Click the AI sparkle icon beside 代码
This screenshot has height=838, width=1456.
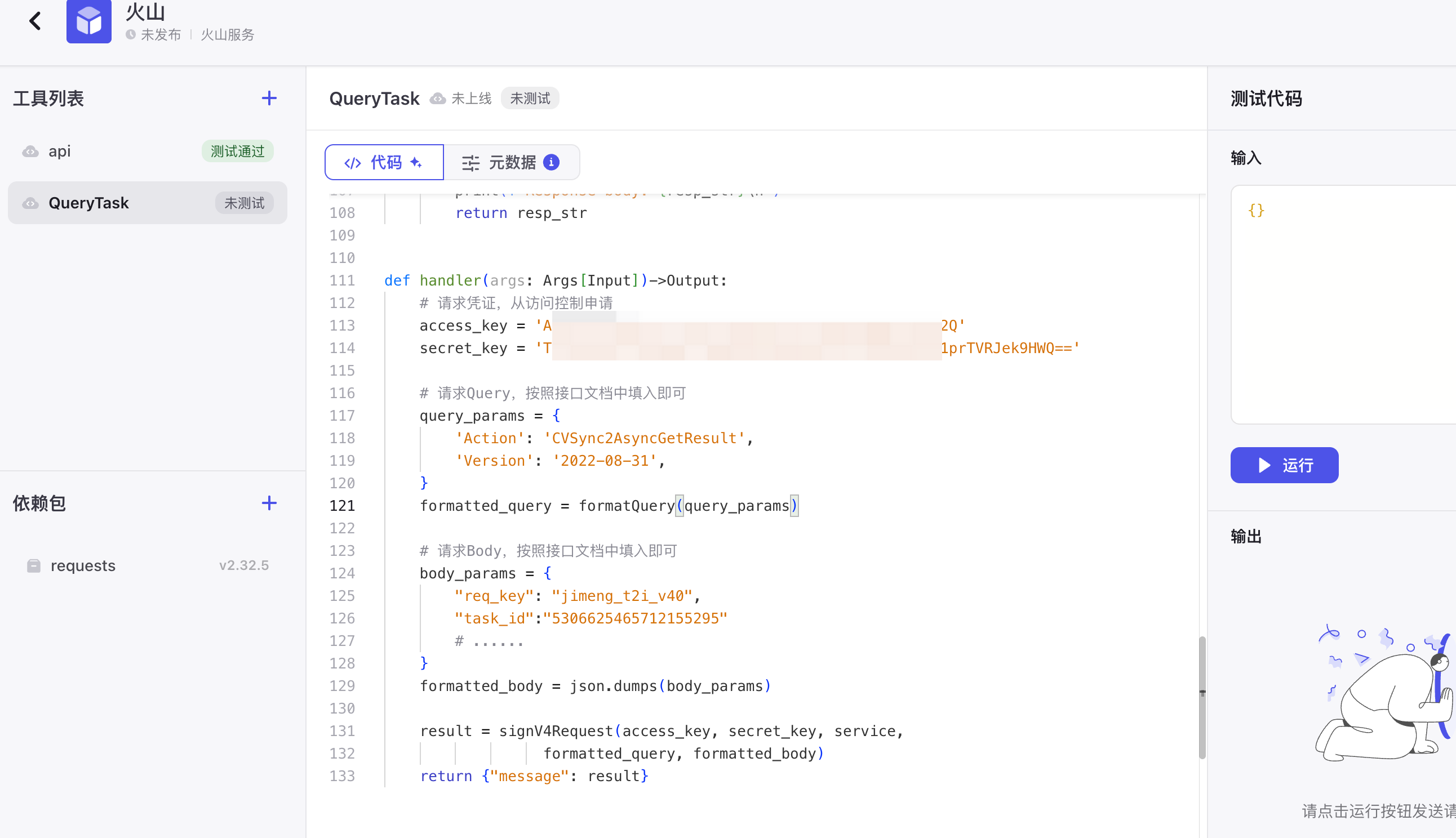416,162
